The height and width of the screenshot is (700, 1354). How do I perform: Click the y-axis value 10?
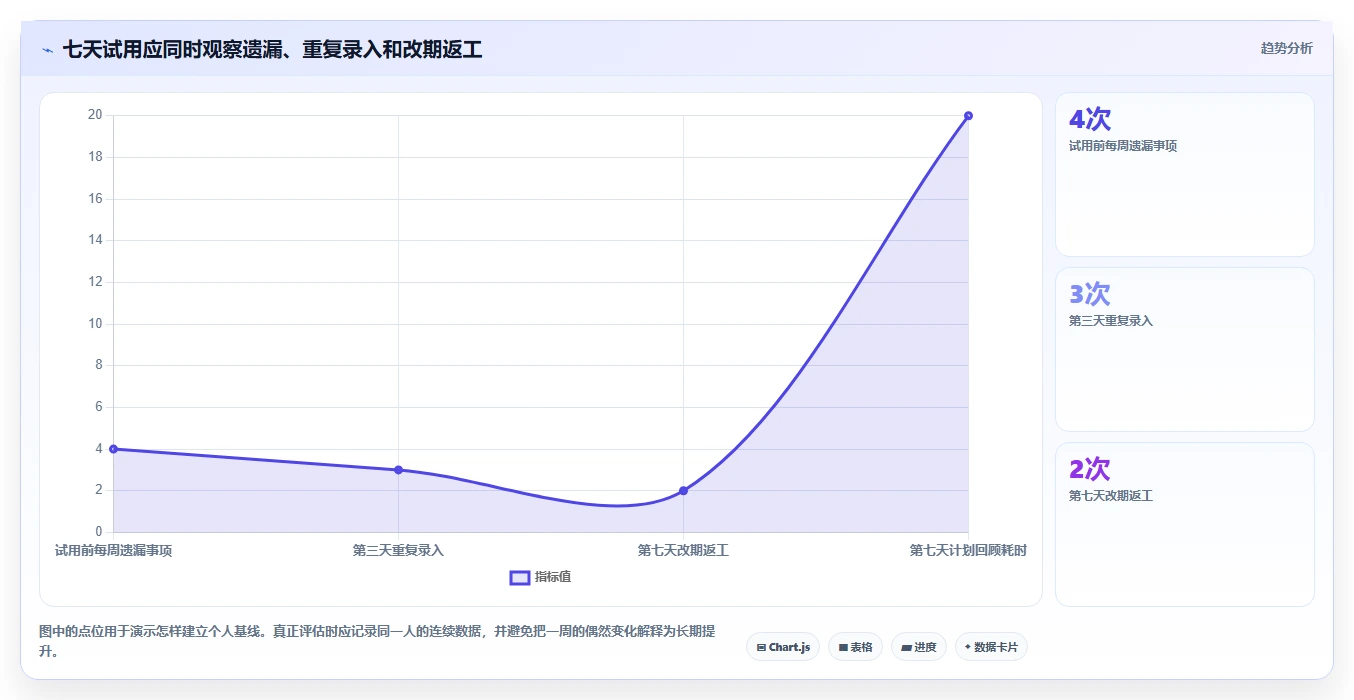pos(95,323)
